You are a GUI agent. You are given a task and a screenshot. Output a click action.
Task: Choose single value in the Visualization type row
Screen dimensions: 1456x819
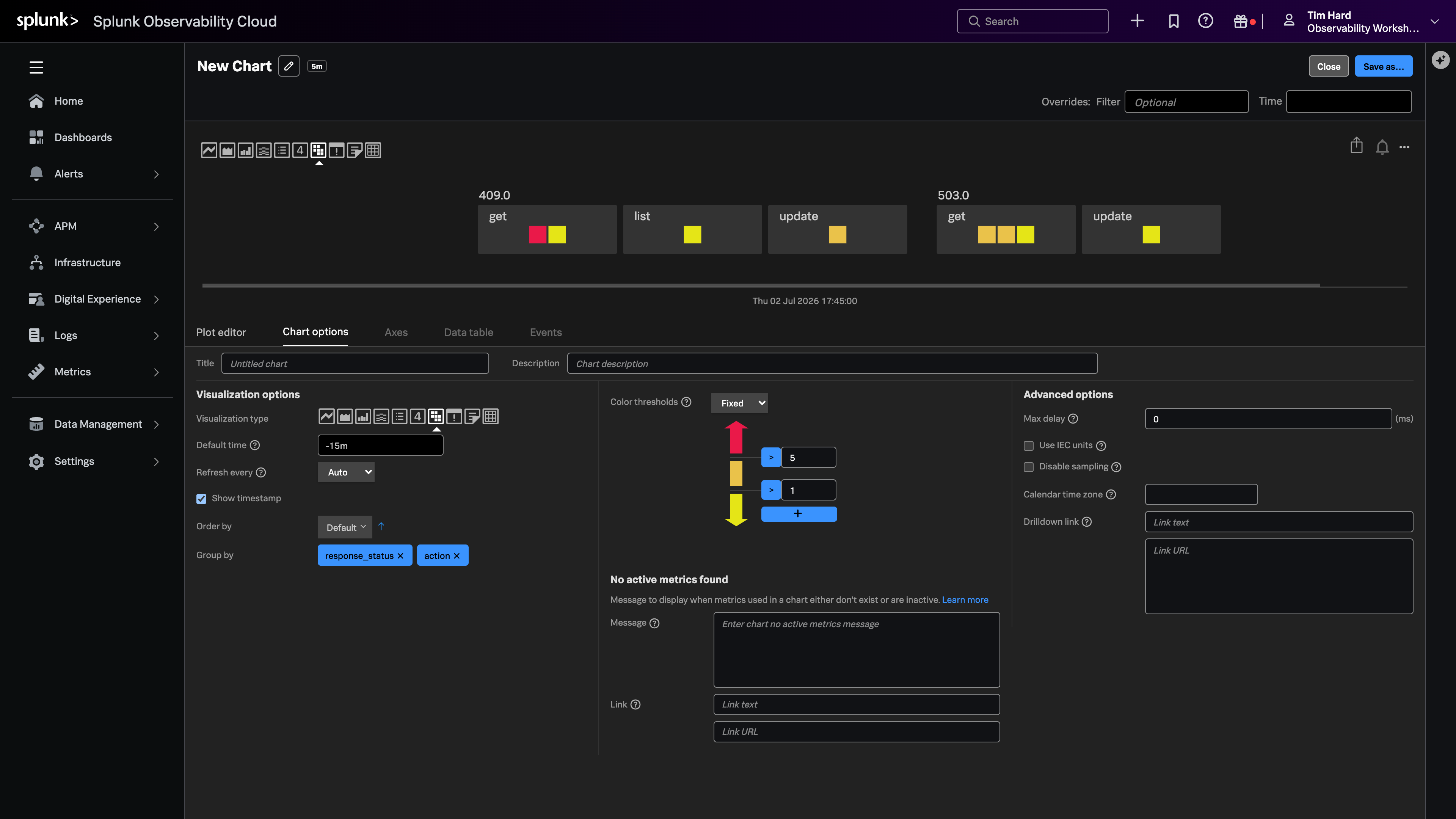[418, 417]
